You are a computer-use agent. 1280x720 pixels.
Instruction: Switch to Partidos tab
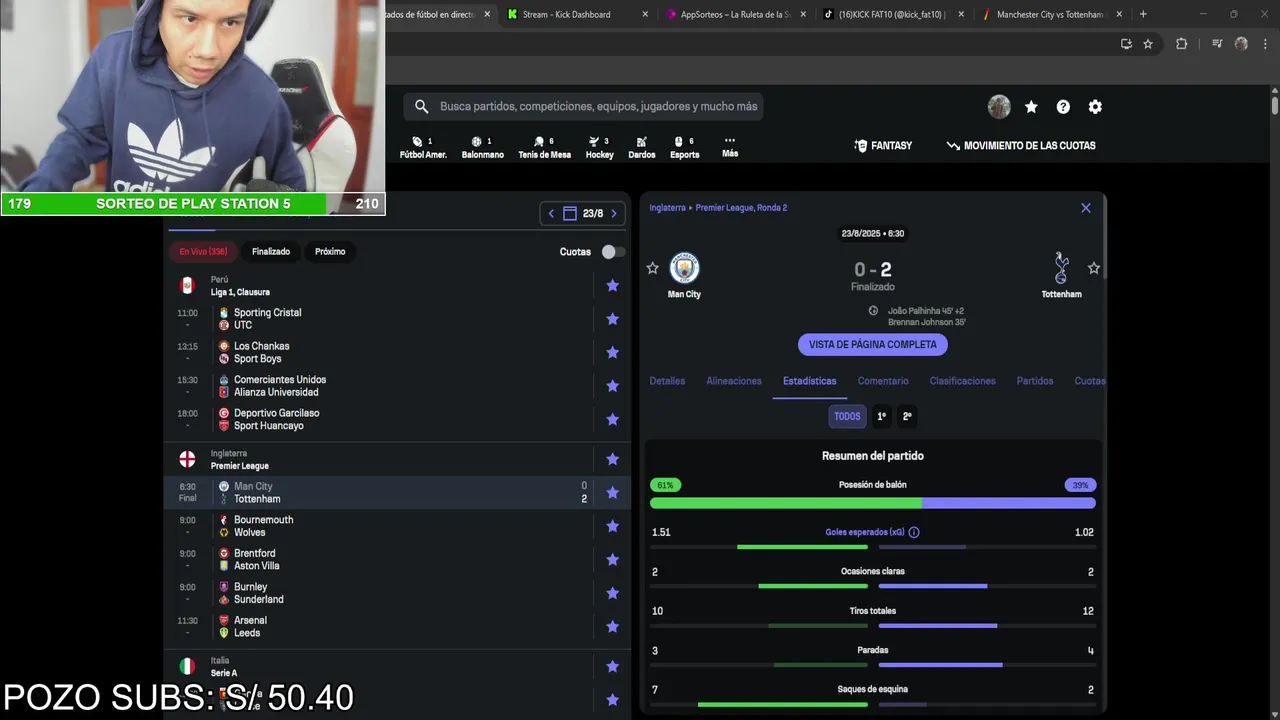[x=1035, y=381]
